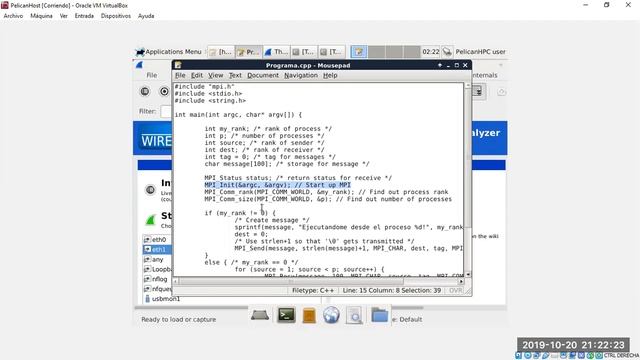The image size is (640, 360).
Task: Click 'Ready to load or capture' status text
Action: pyautogui.click(x=178, y=319)
